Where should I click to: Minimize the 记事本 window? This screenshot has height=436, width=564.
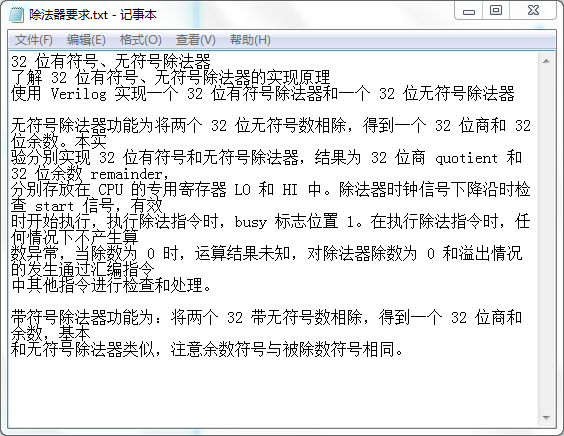click(469, 10)
